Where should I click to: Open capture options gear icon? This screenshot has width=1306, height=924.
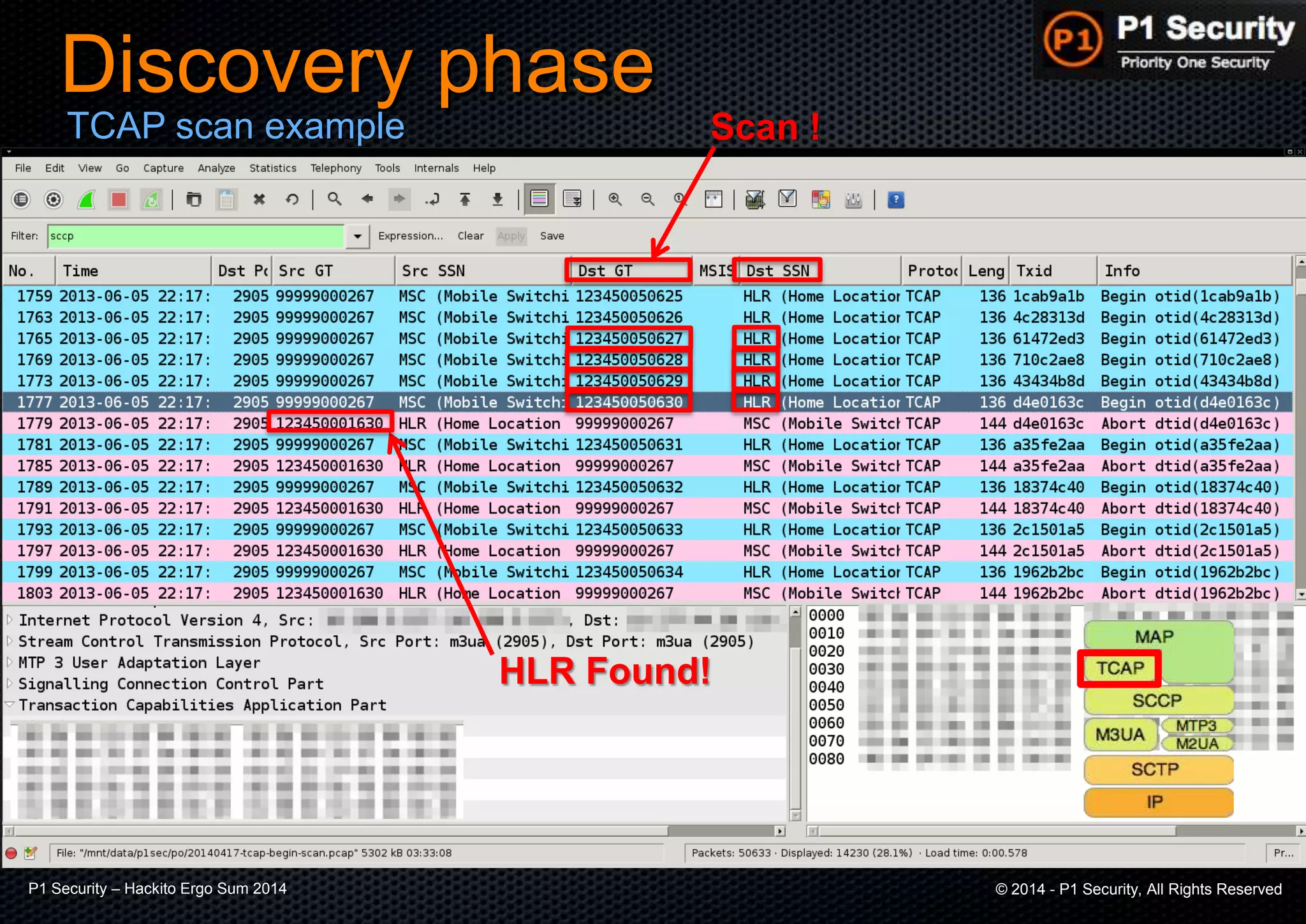click(54, 200)
